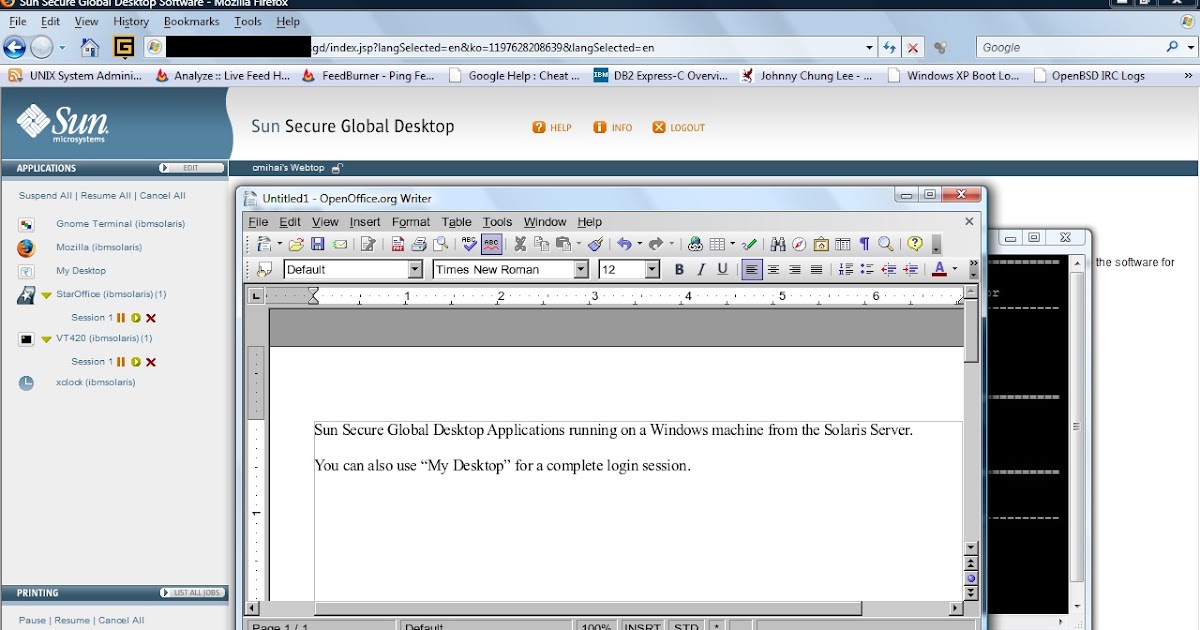Toggle AutoSpellcheck red underline icon
This screenshot has height=630, width=1200.
click(491, 244)
